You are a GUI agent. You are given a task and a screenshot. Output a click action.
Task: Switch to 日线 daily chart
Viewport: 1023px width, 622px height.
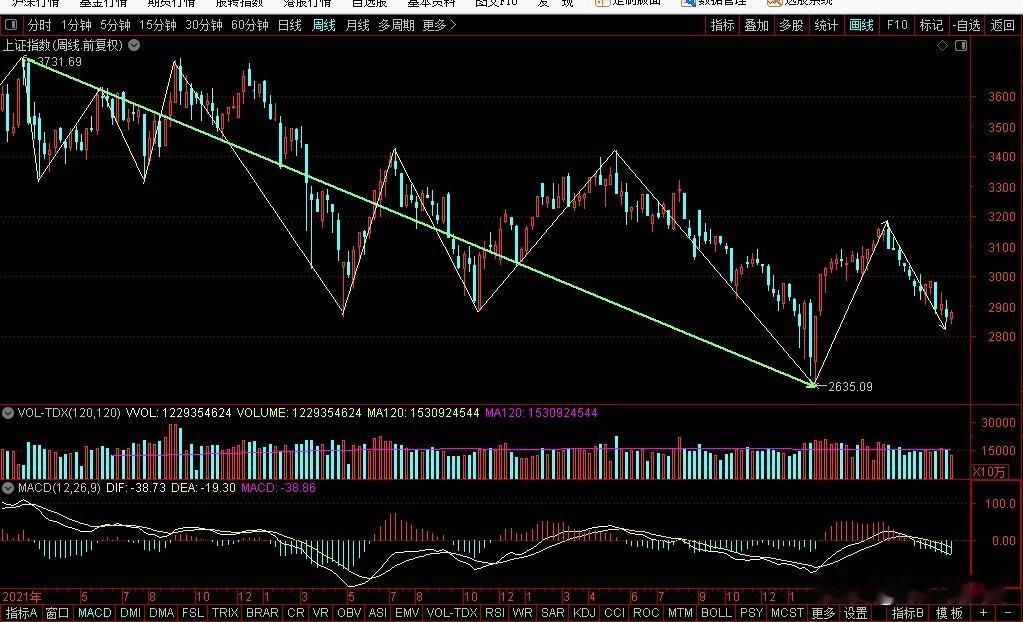pyautogui.click(x=290, y=25)
